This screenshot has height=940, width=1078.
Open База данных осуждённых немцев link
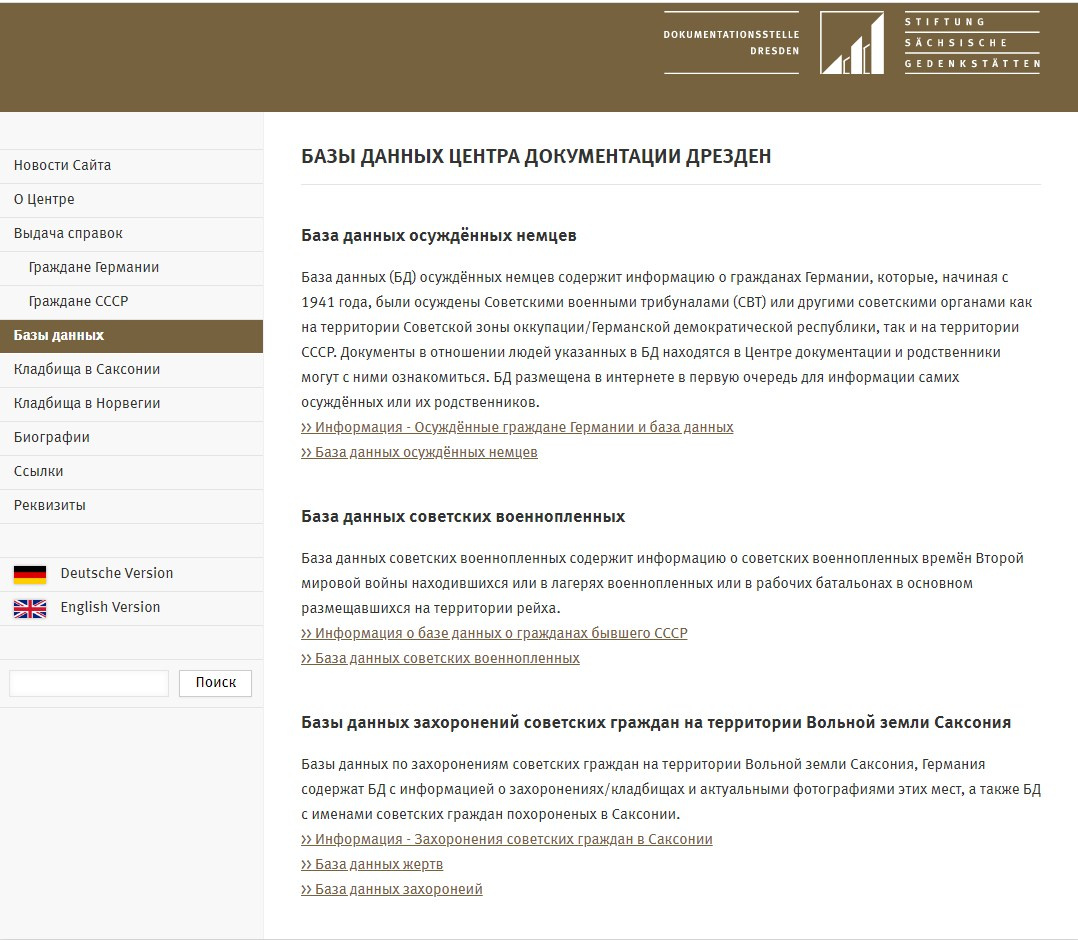point(426,452)
